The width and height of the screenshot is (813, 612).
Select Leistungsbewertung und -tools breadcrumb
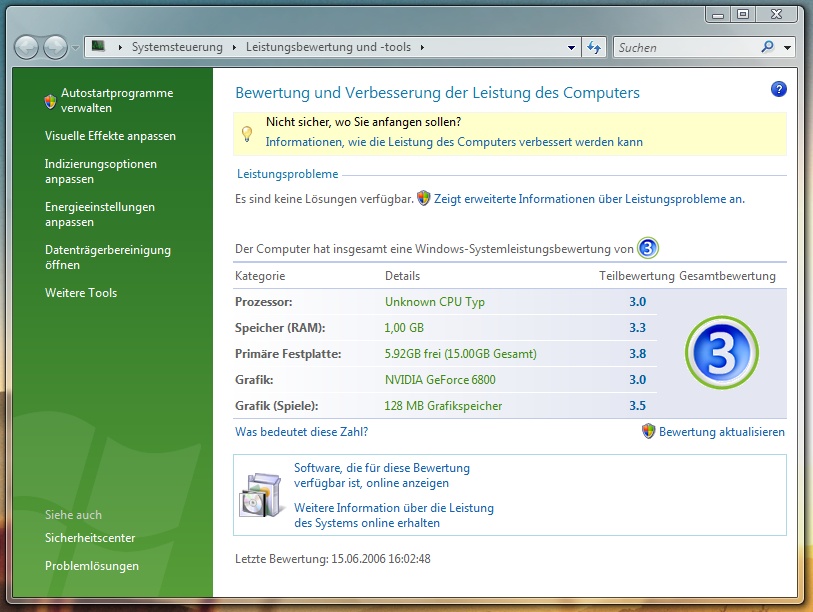pyautogui.click(x=328, y=47)
